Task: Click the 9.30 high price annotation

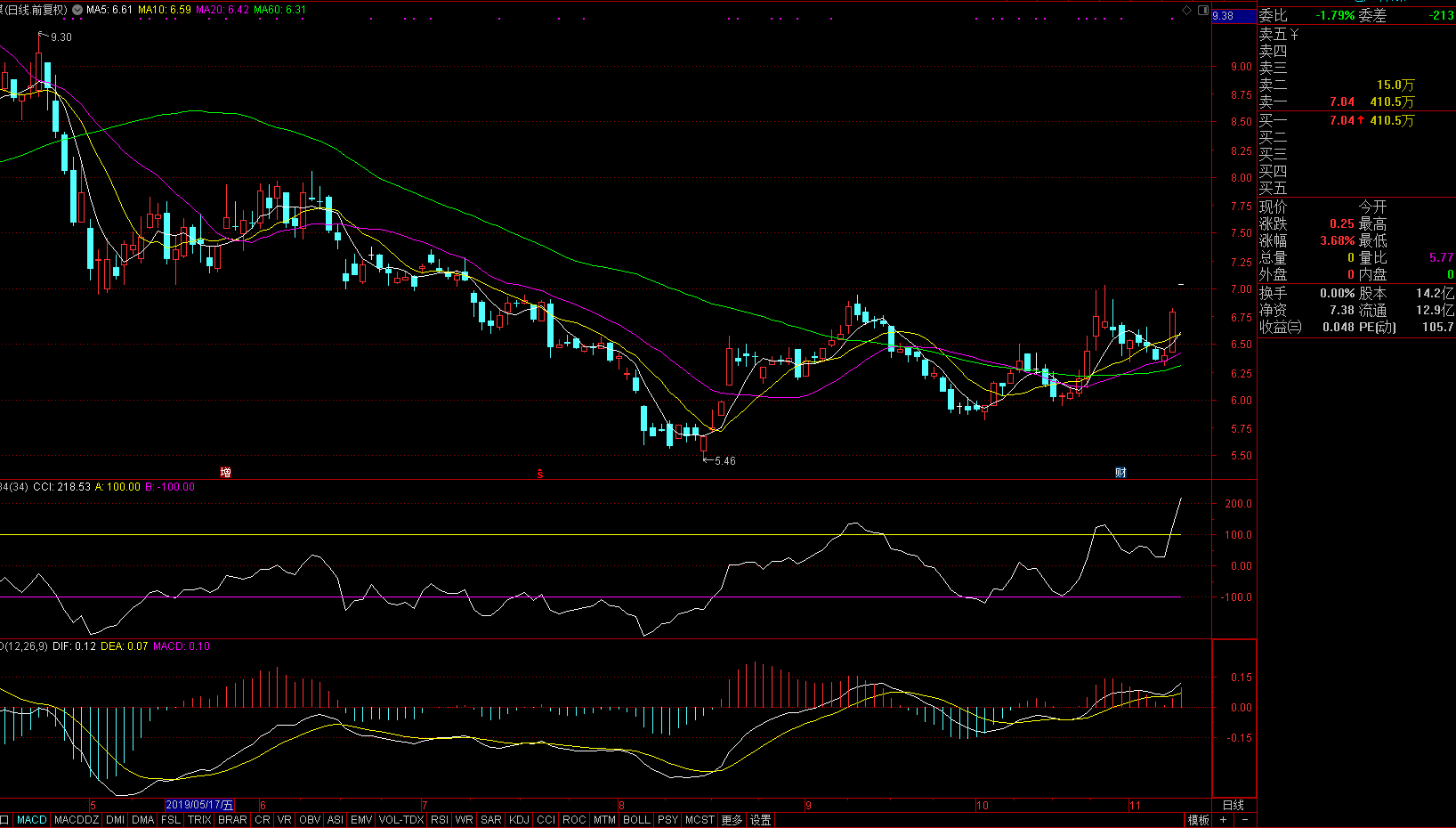Action: [x=61, y=37]
